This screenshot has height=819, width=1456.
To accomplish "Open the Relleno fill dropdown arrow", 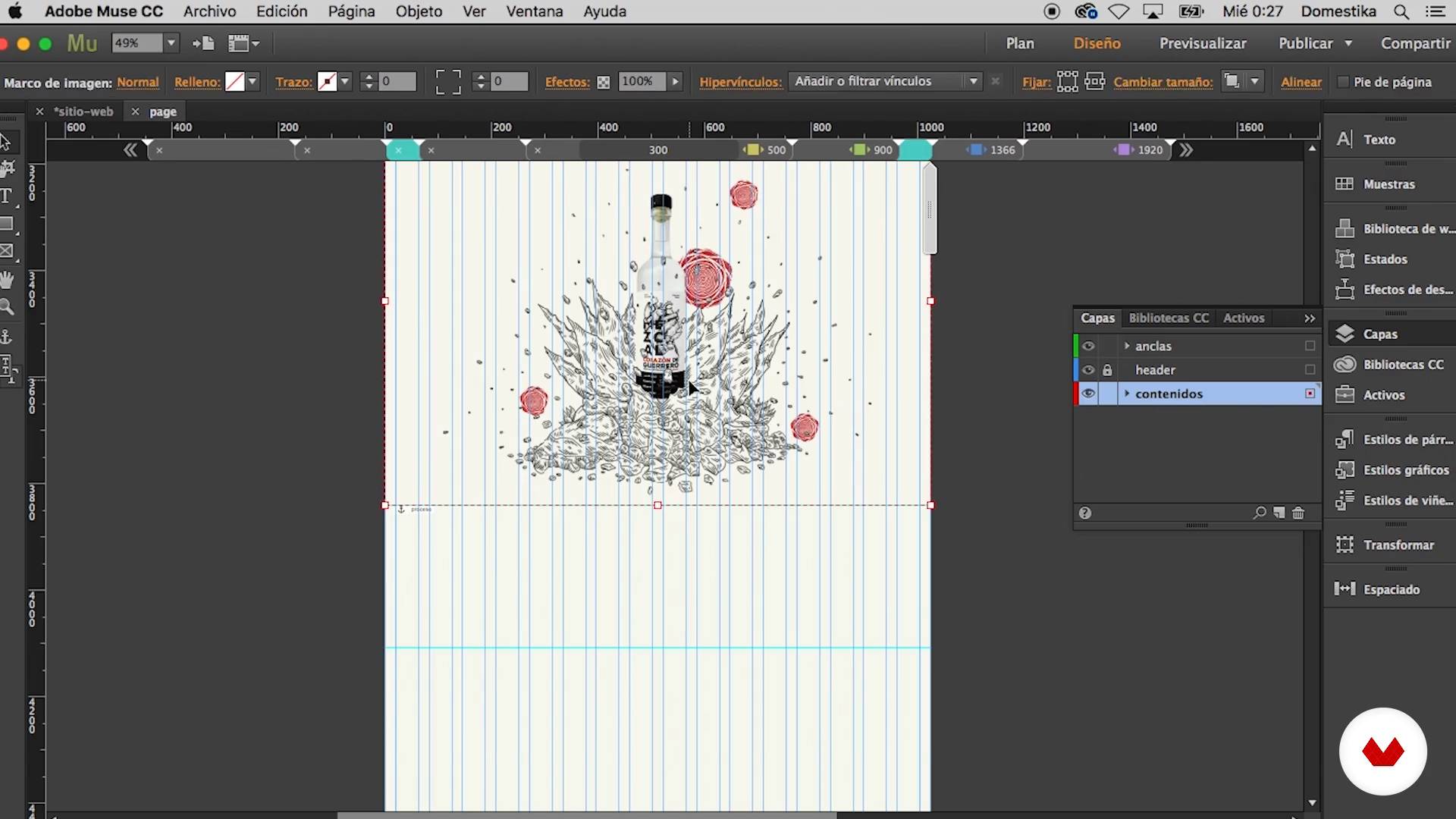I will (253, 82).
